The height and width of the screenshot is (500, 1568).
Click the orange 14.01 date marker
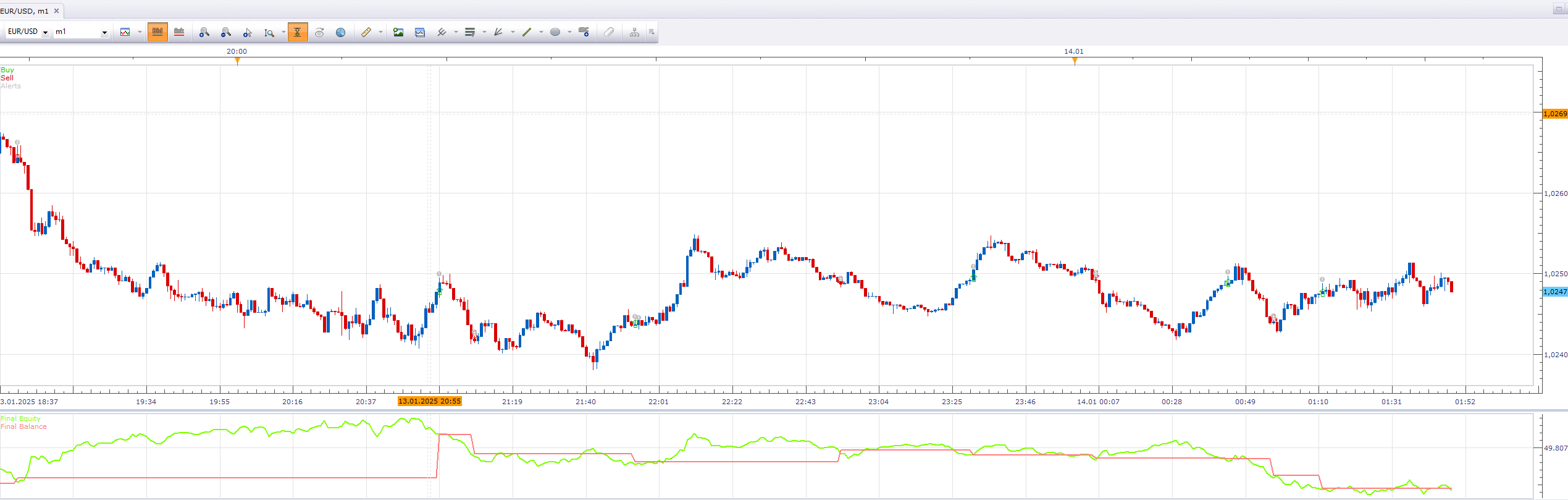click(1075, 61)
